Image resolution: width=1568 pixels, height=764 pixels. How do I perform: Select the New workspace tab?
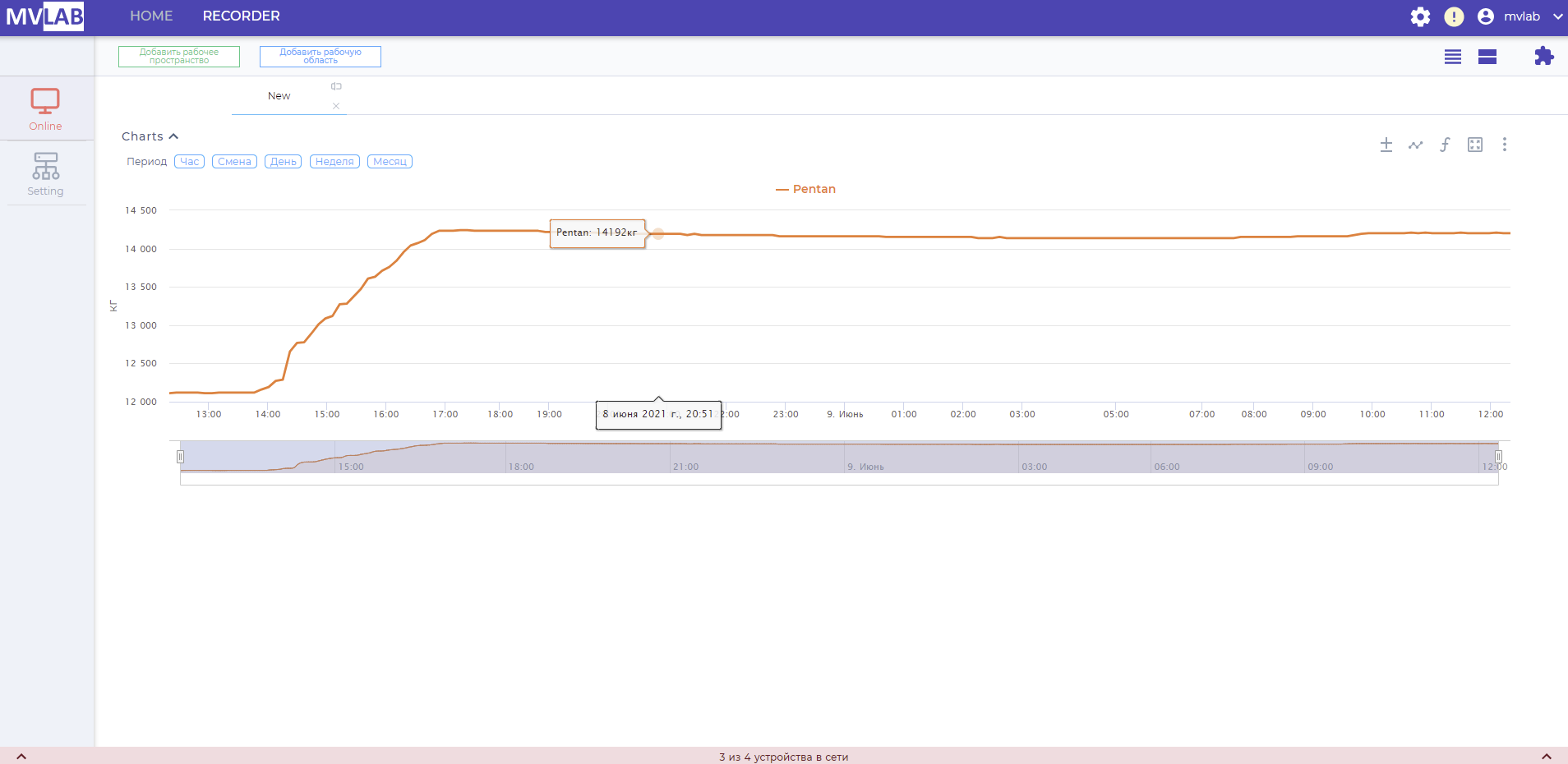(x=279, y=96)
